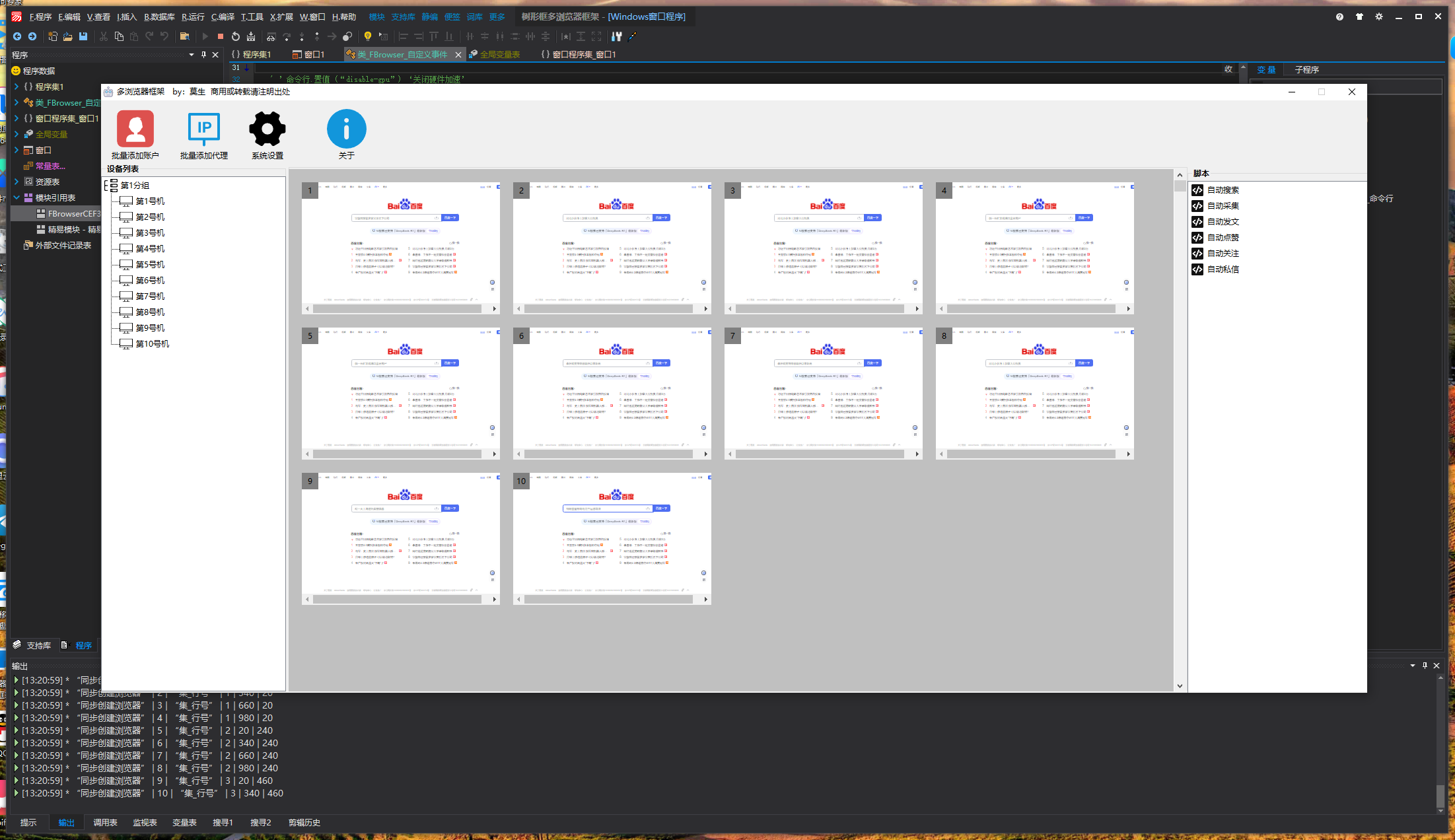Expand the 程序集1 tree node

[x=17, y=87]
